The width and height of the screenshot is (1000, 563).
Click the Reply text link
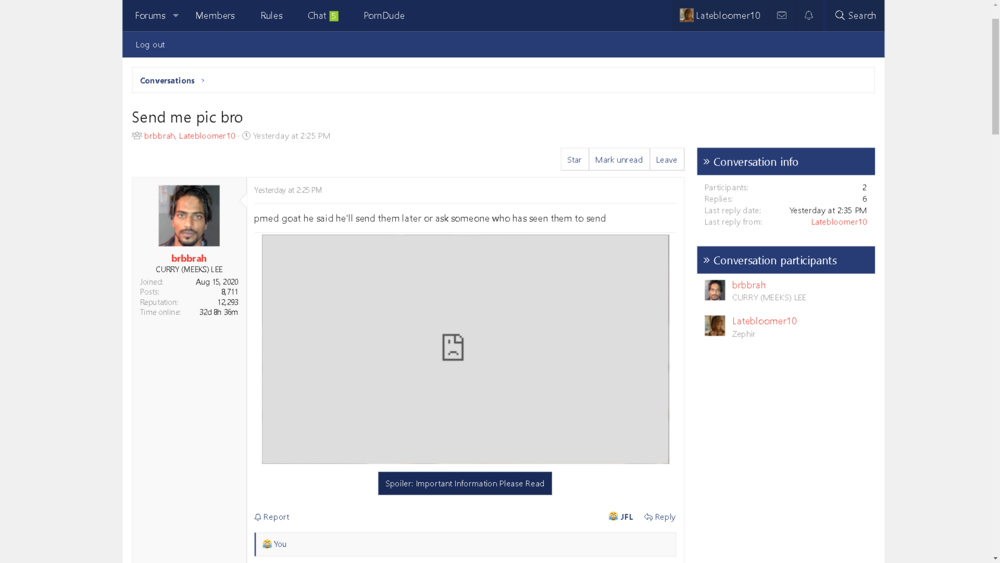pyautogui.click(x=665, y=517)
